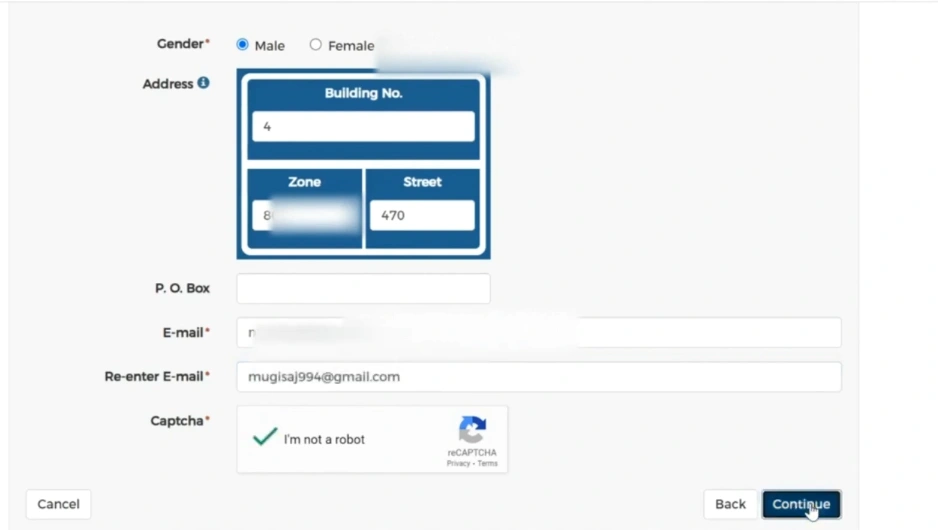Screen dimensions: 938x530
Task: Choose the Female gender radio button
Action: pyautogui.click(x=316, y=44)
